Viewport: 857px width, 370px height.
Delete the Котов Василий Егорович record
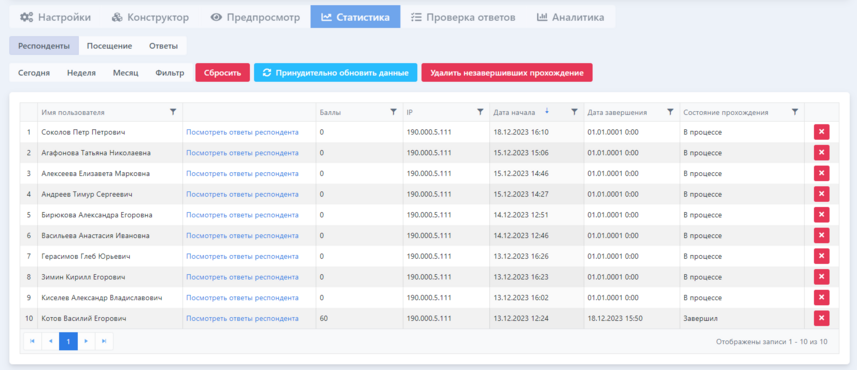pos(821,318)
